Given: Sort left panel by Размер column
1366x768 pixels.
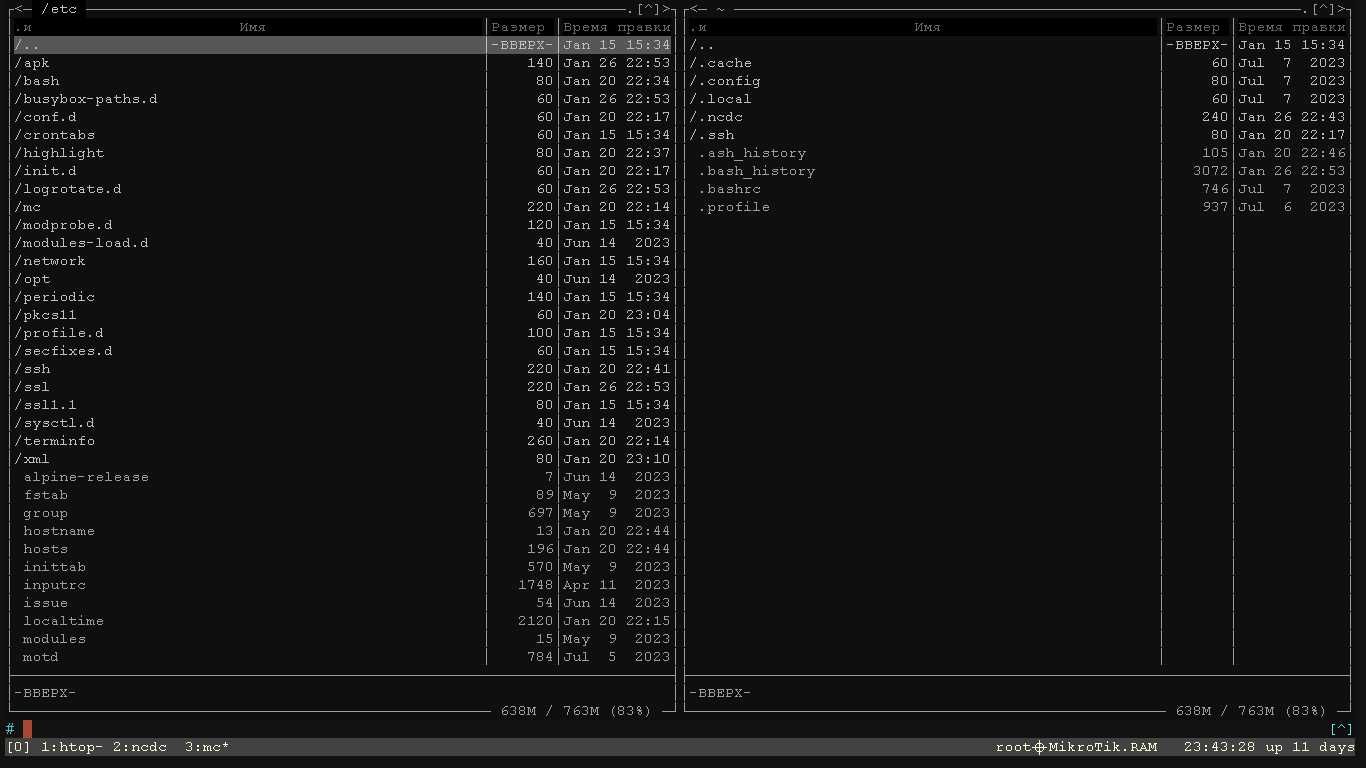Looking at the screenshot, I should [518, 27].
